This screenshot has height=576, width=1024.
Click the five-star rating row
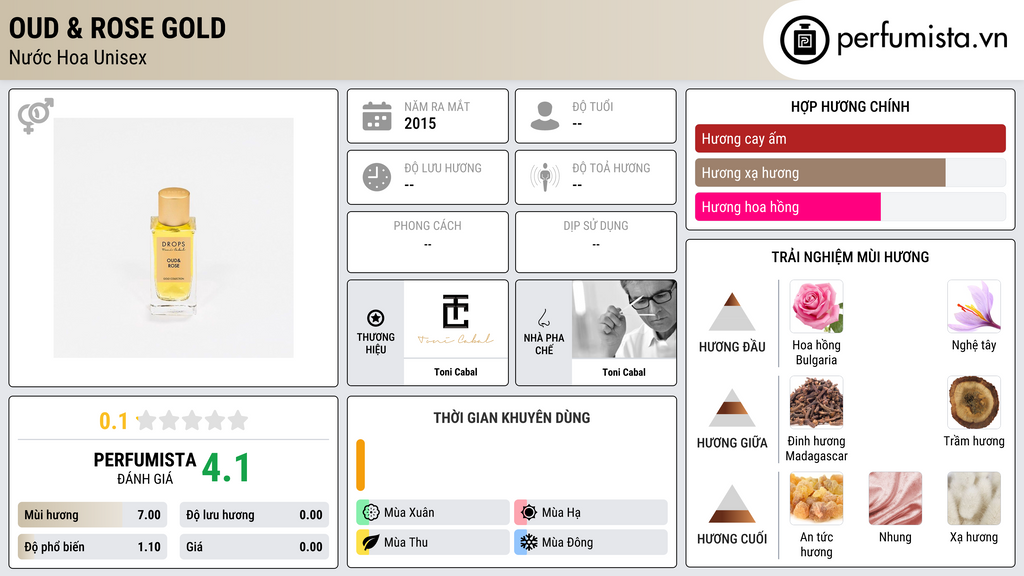click(x=192, y=420)
